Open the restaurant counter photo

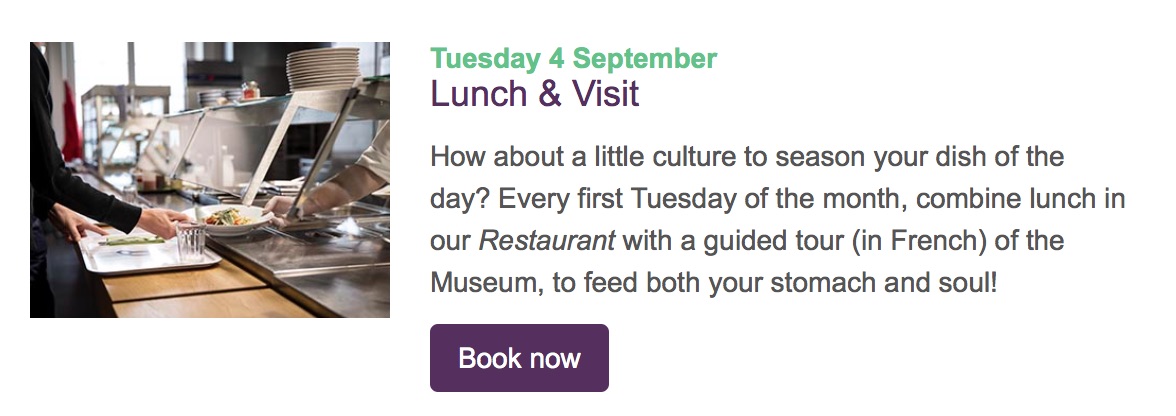210,180
